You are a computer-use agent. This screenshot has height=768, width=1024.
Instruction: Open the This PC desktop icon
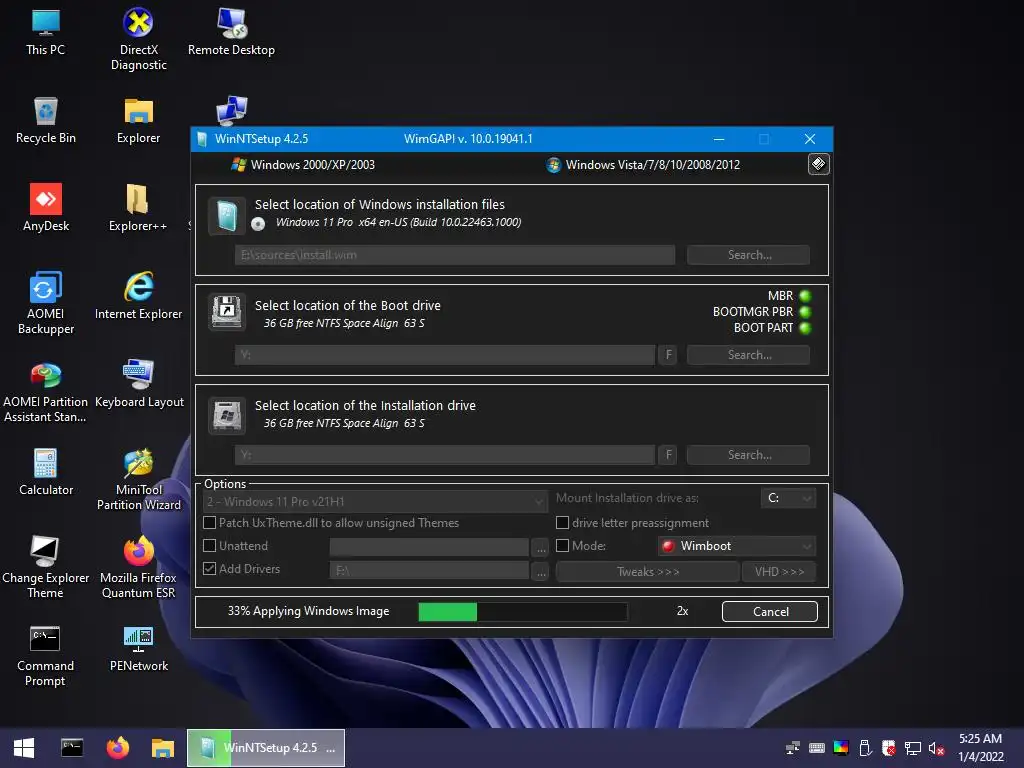(x=46, y=31)
